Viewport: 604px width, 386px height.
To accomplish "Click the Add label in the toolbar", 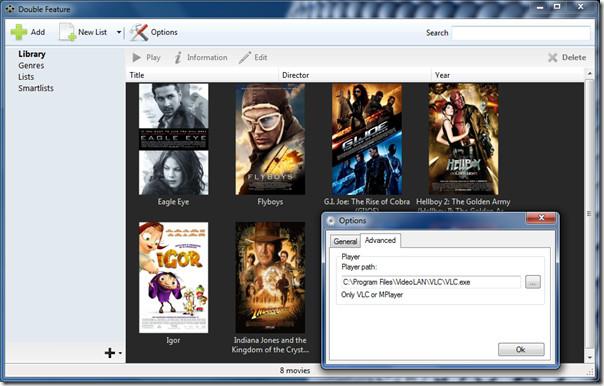I will coord(38,32).
